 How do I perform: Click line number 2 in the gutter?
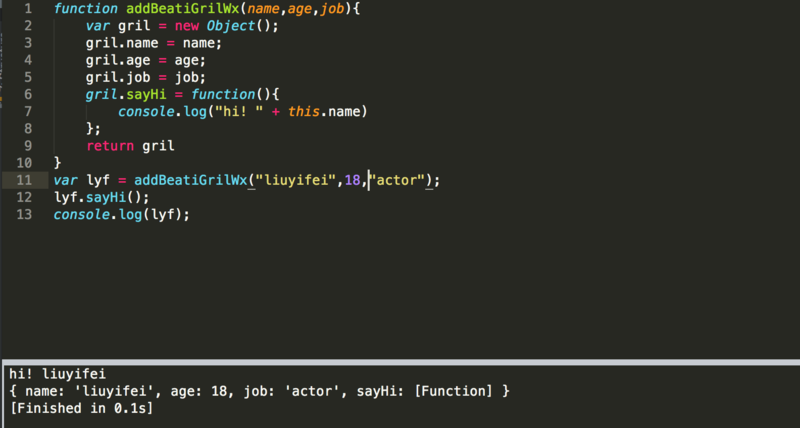pos(28,26)
